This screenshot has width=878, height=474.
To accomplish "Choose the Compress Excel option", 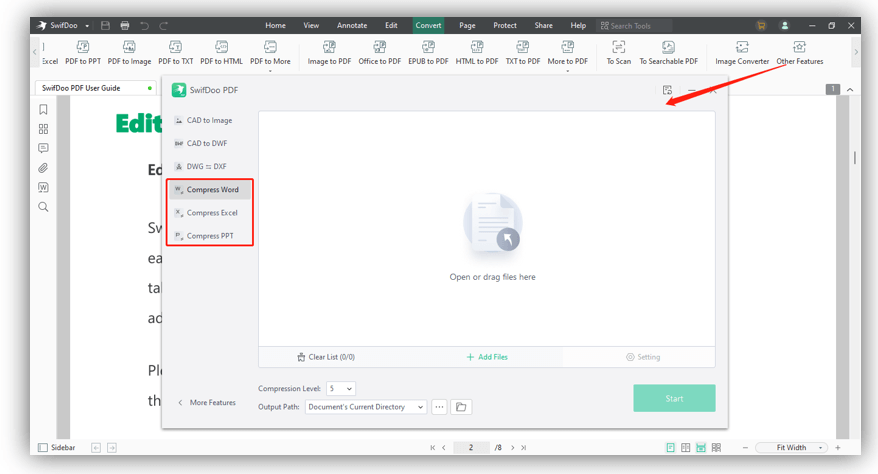I will tap(209, 213).
